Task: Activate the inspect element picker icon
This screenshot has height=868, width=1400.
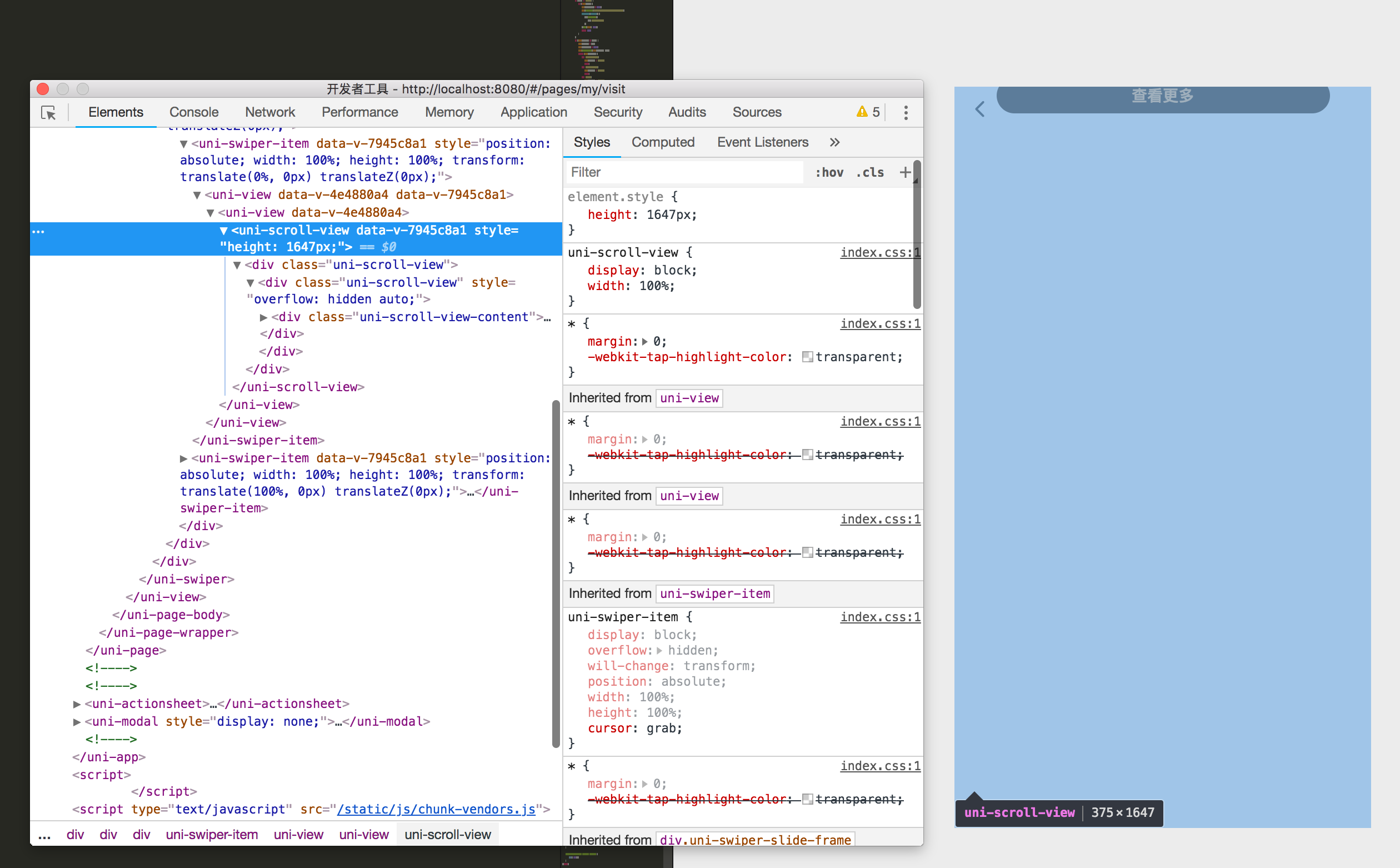Action: pos(49,112)
